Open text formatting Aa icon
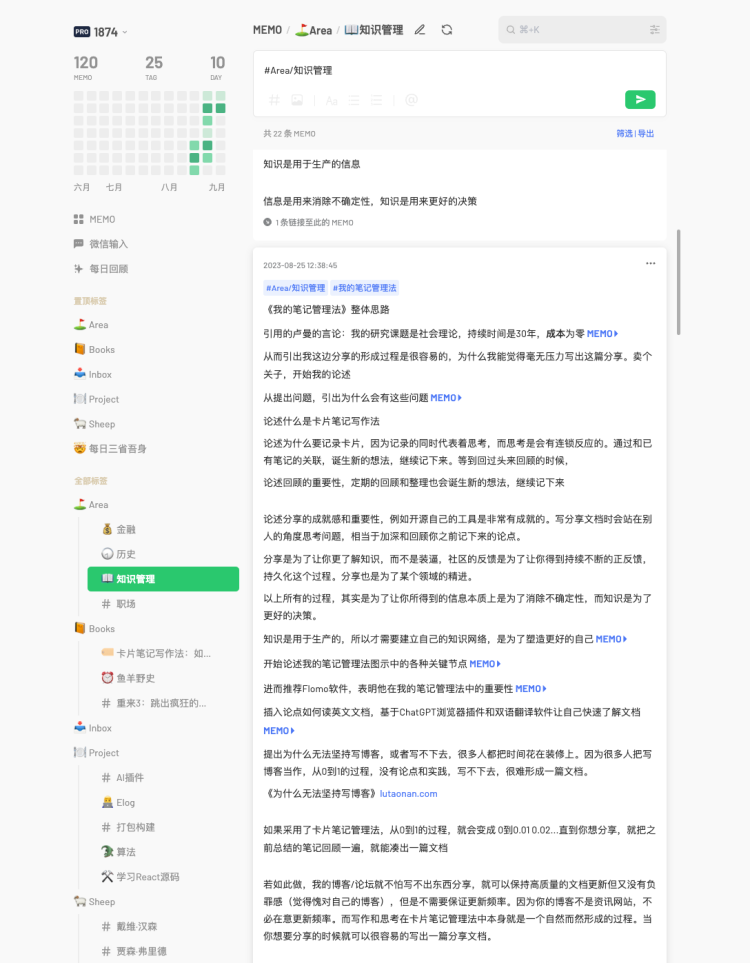Viewport: 750px width, 963px height. click(332, 100)
